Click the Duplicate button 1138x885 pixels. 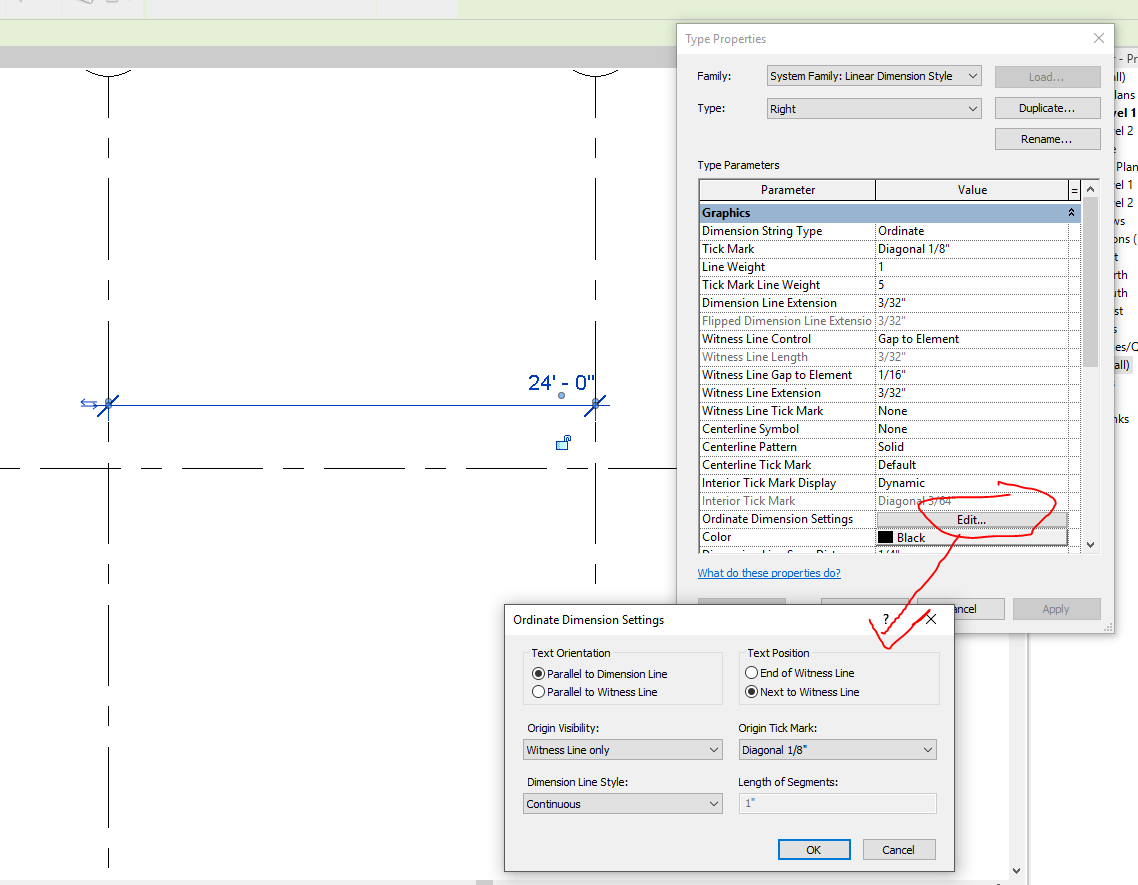tap(1047, 107)
